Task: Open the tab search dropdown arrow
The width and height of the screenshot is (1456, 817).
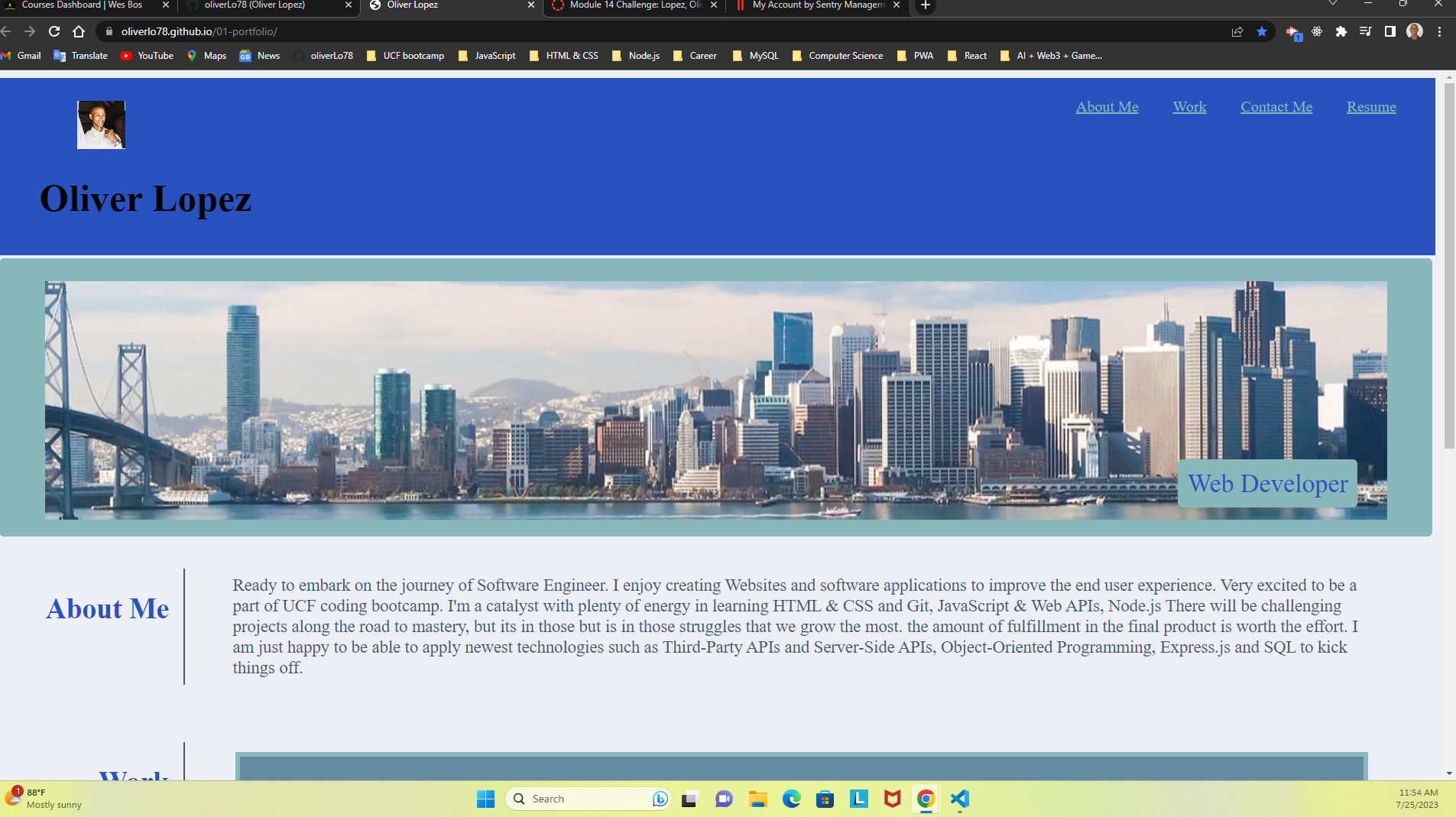Action: 1333,4
